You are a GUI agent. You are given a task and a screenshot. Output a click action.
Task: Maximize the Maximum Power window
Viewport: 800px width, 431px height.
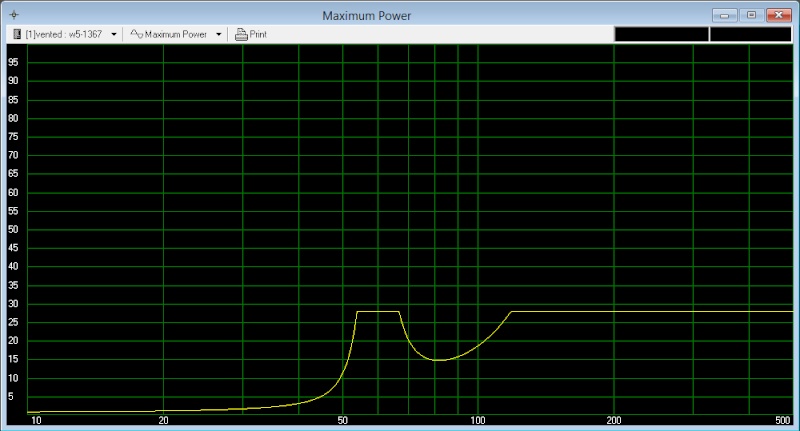(751, 15)
